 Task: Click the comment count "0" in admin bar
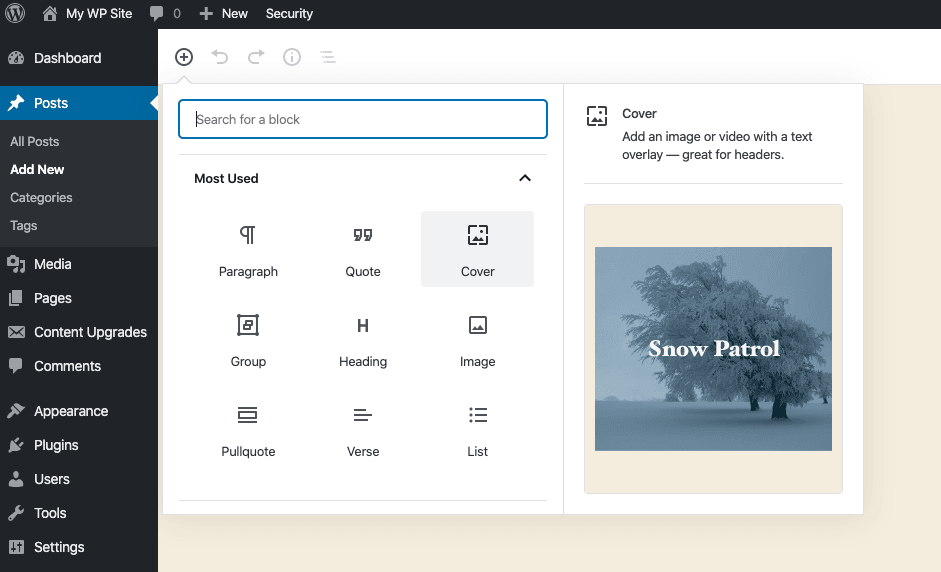pyautogui.click(x=177, y=14)
